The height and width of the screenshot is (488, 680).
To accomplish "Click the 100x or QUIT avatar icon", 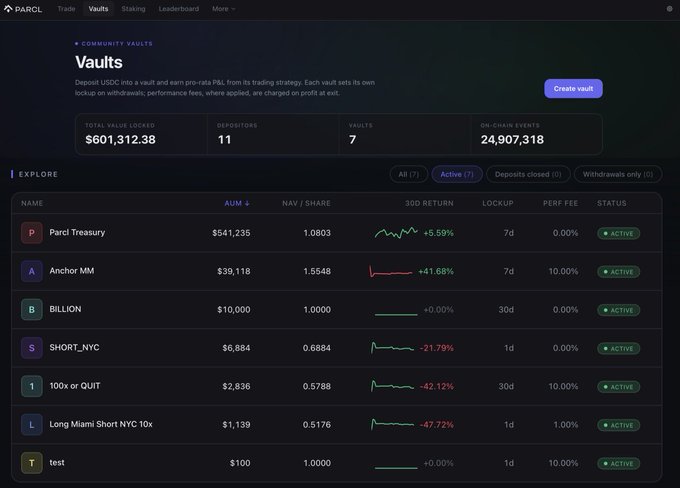I will [32, 386].
